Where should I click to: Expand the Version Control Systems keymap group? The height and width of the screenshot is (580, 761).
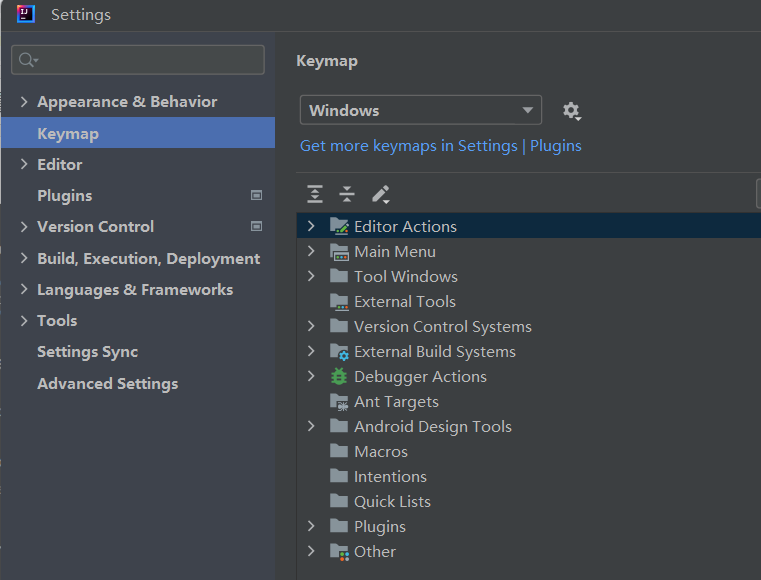(x=311, y=326)
